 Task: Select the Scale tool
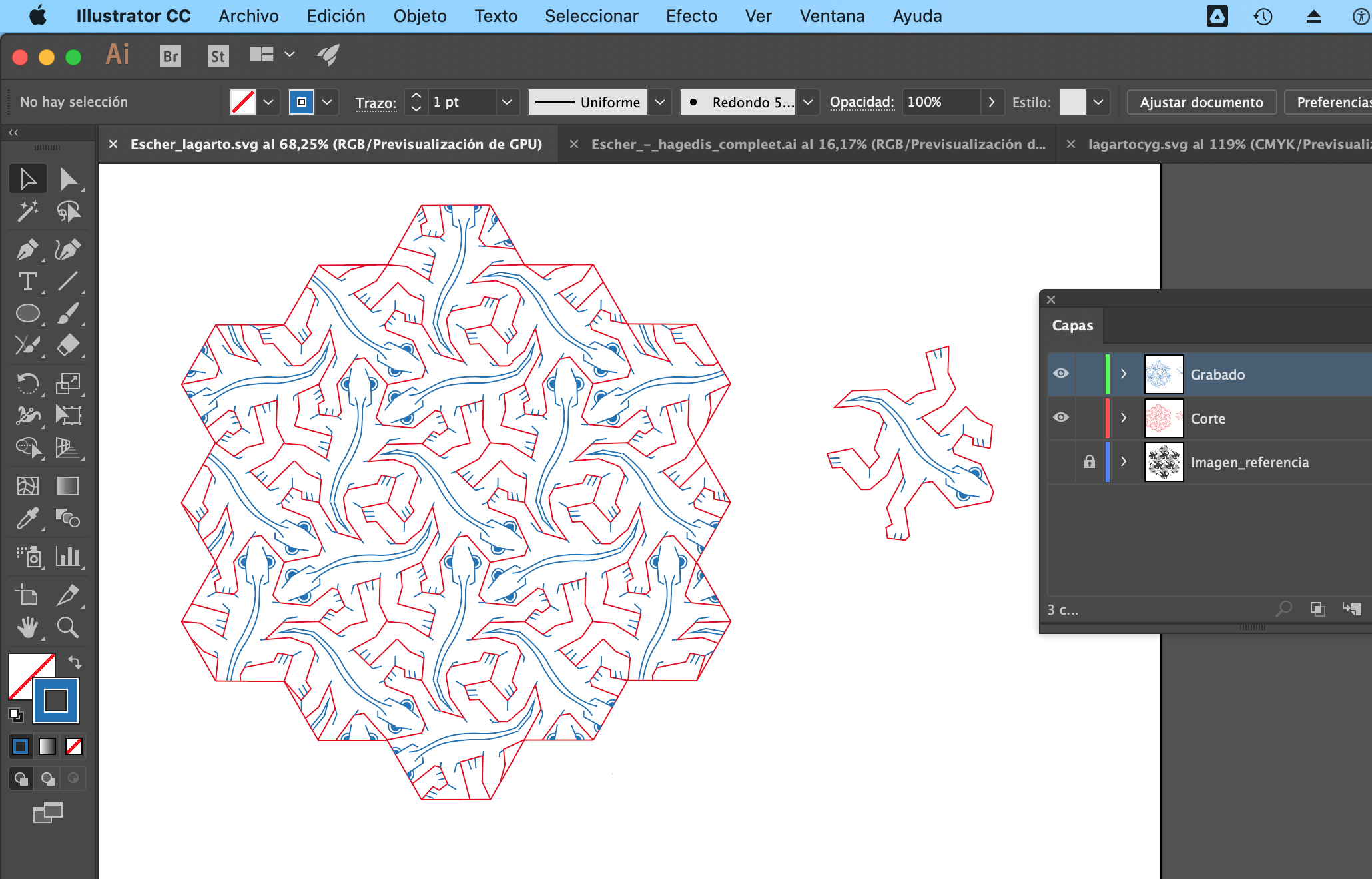(68, 384)
